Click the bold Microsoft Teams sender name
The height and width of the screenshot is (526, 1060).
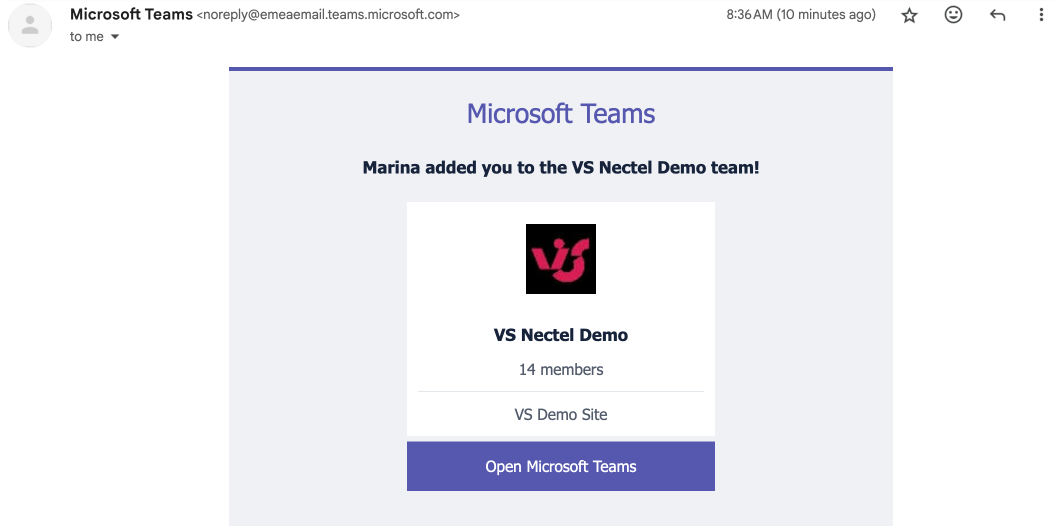(131, 14)
